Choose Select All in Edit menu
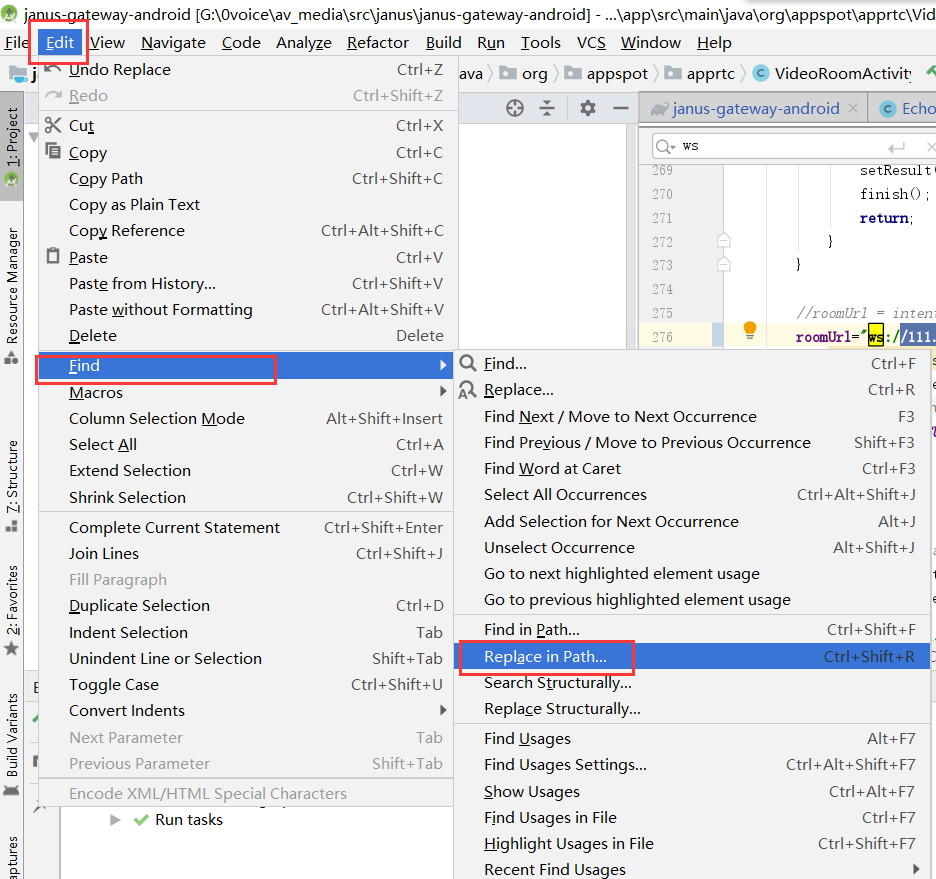936x879 pixels. point(246,445)
